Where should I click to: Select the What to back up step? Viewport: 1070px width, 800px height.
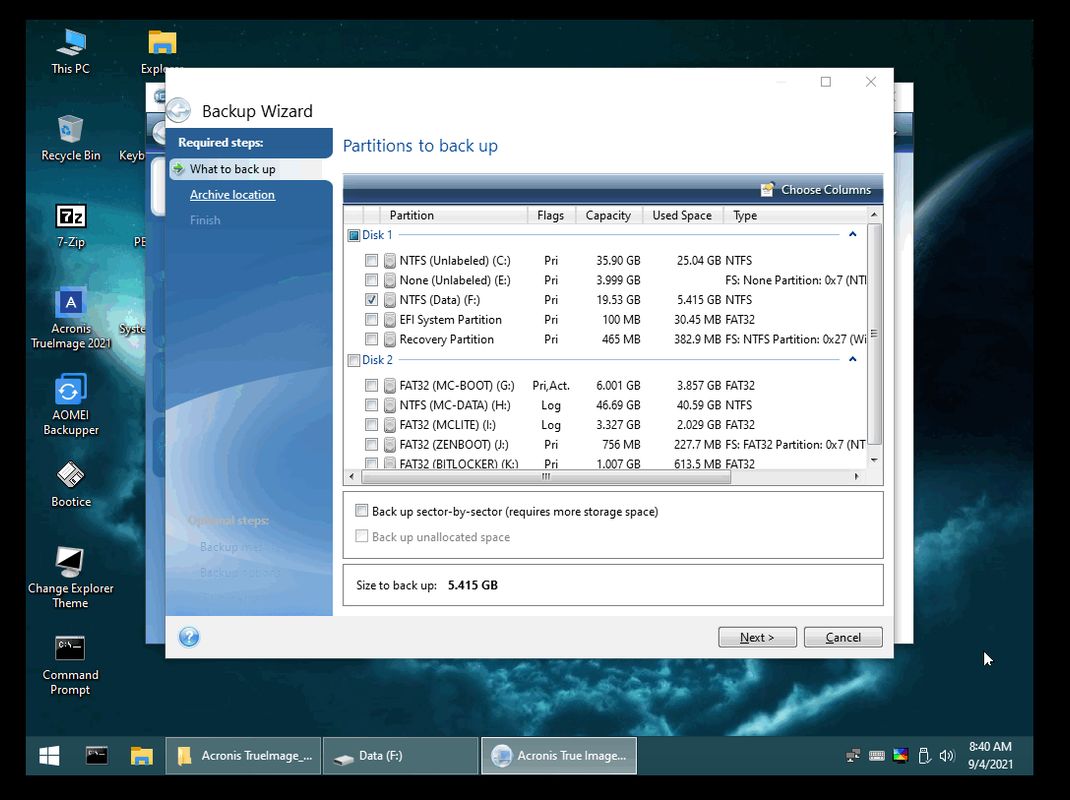click(232, 169)
